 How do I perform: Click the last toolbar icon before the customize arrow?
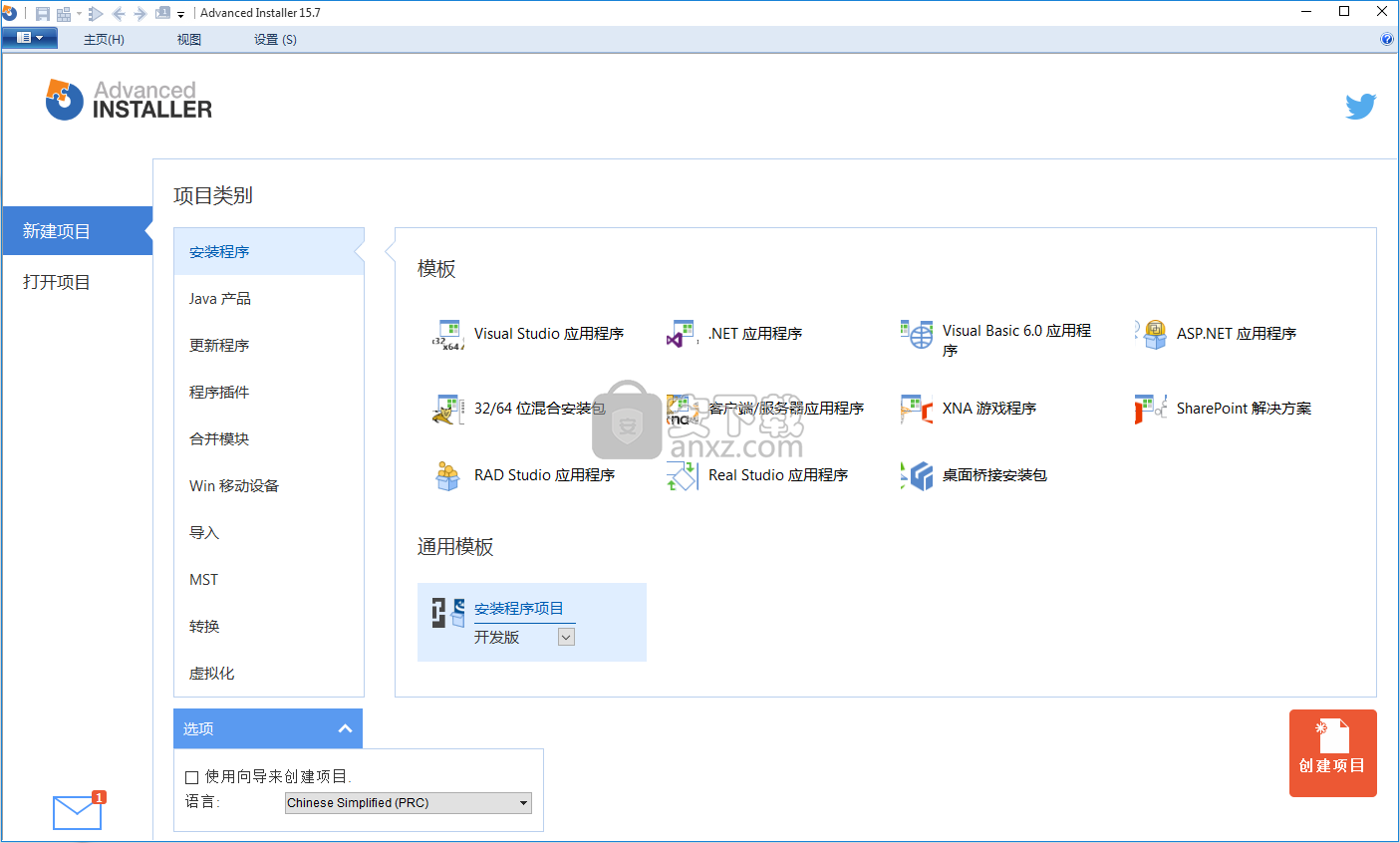coord(162,14)
